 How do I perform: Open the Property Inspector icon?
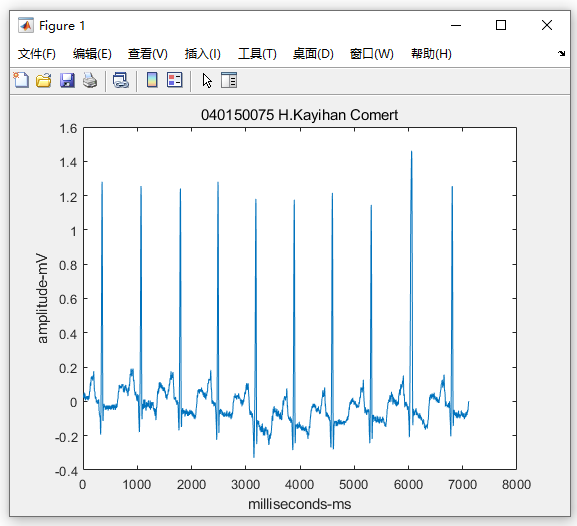(x=229, y=80)
